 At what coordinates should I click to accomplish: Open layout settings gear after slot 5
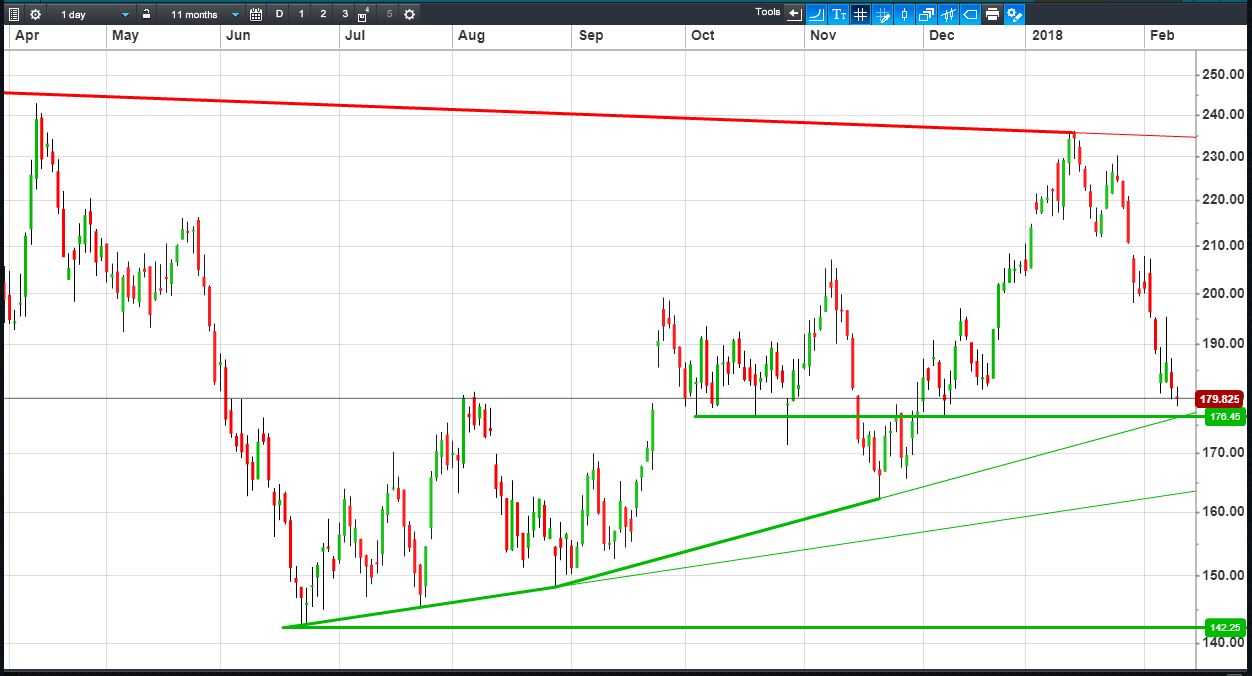click(x=409, y=14)
